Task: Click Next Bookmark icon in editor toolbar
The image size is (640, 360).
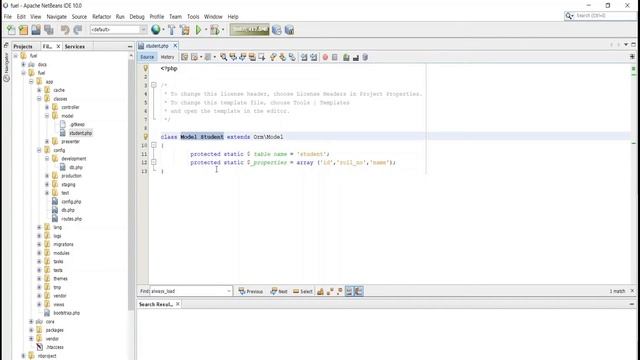Action: point(282,57)
